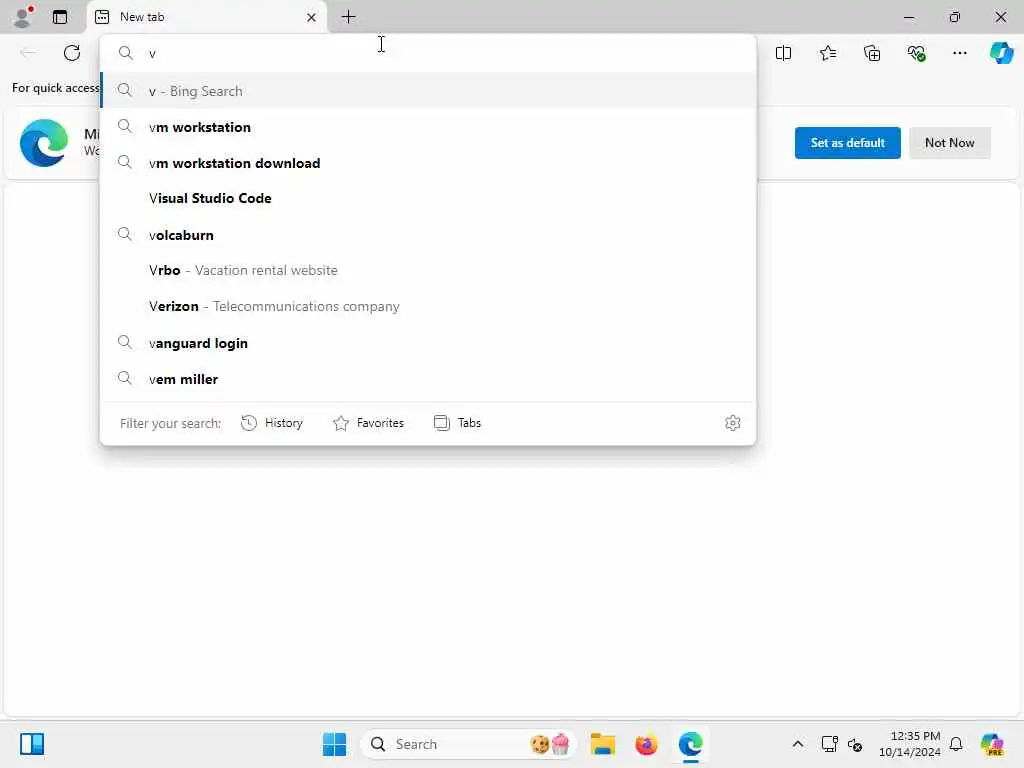Image resolution: width=1024 pixels, height=768 pixels.
Task: Select 'Verizon - Telecommunications company' suggestion
Action: (428, 306)
